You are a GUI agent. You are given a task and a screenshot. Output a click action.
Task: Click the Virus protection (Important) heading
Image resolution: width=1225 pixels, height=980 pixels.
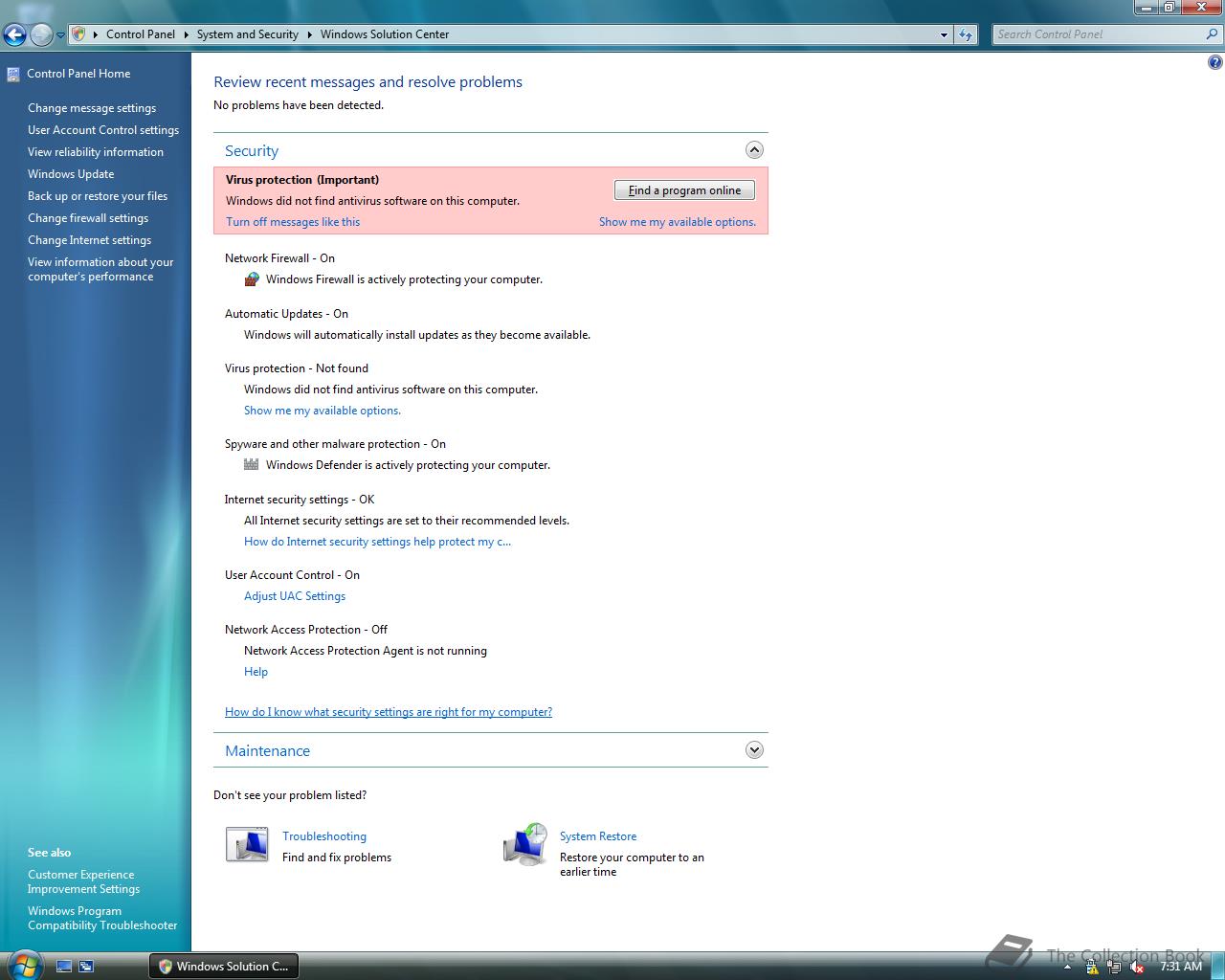(x=302, y=180)
